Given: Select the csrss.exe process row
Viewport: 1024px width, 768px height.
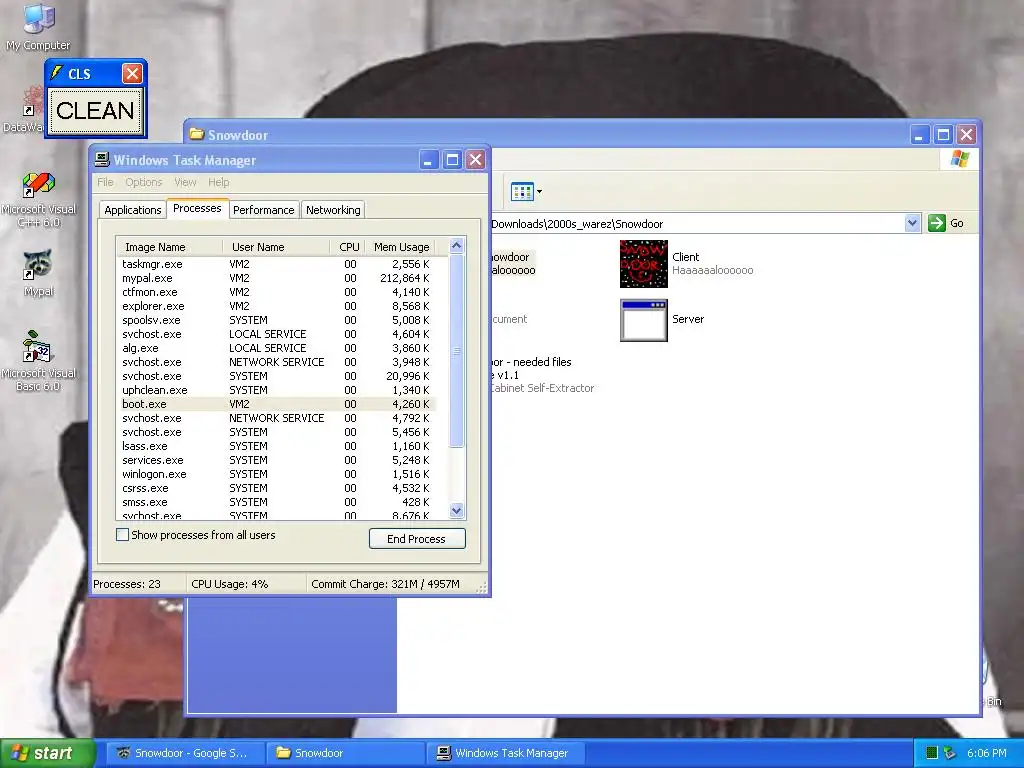Looking at the screenshot, I should coord(276,488).
